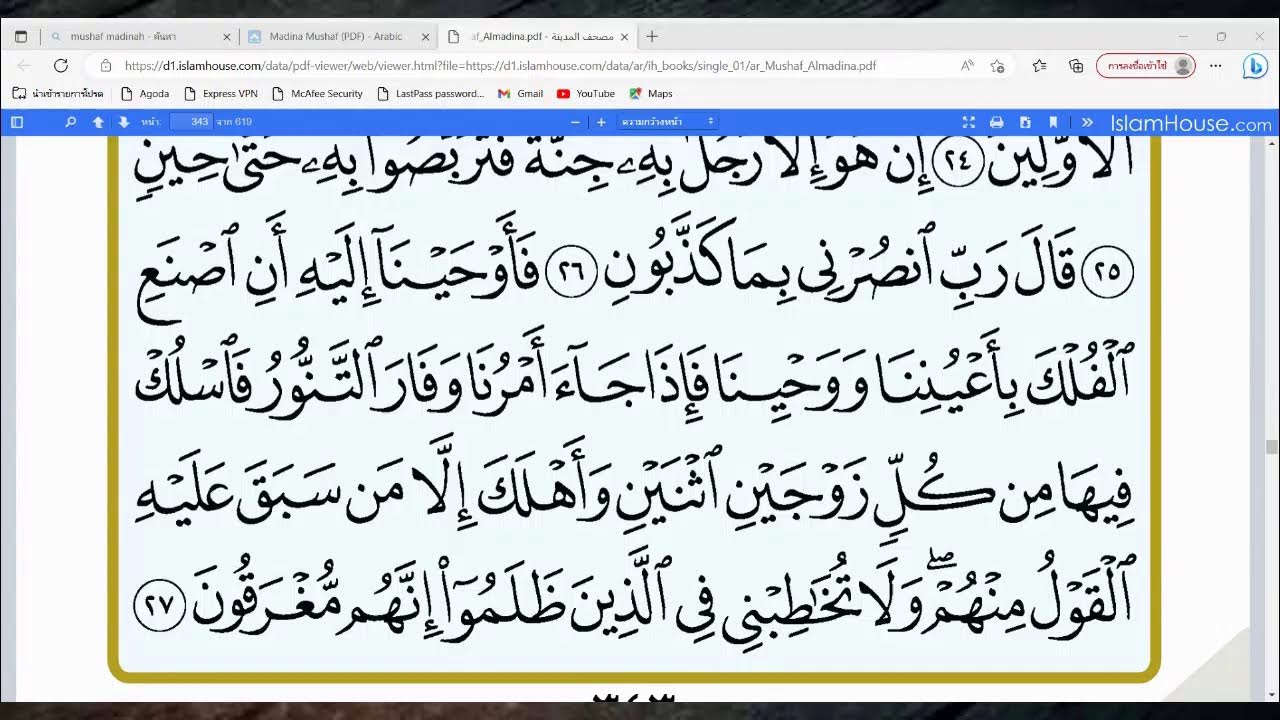The image size is (1280, 720).
Task: Go back to the previous page
Action: (x=25, y=66)
